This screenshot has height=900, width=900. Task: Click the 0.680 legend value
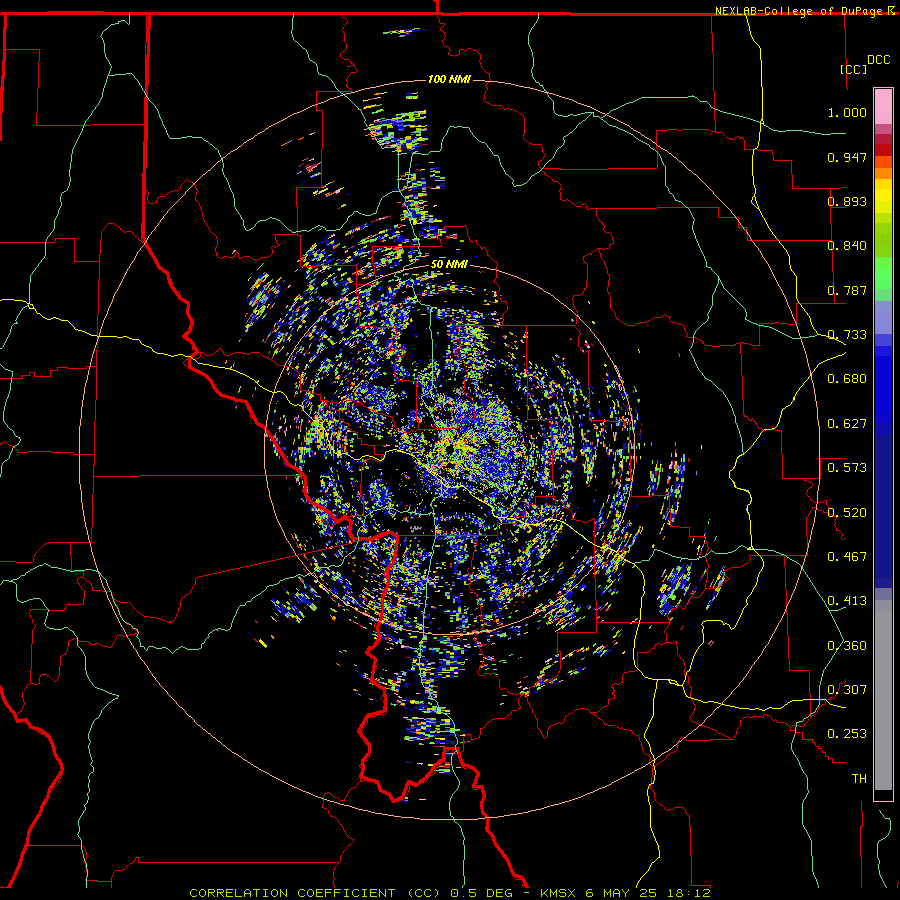tap(847, 379)
